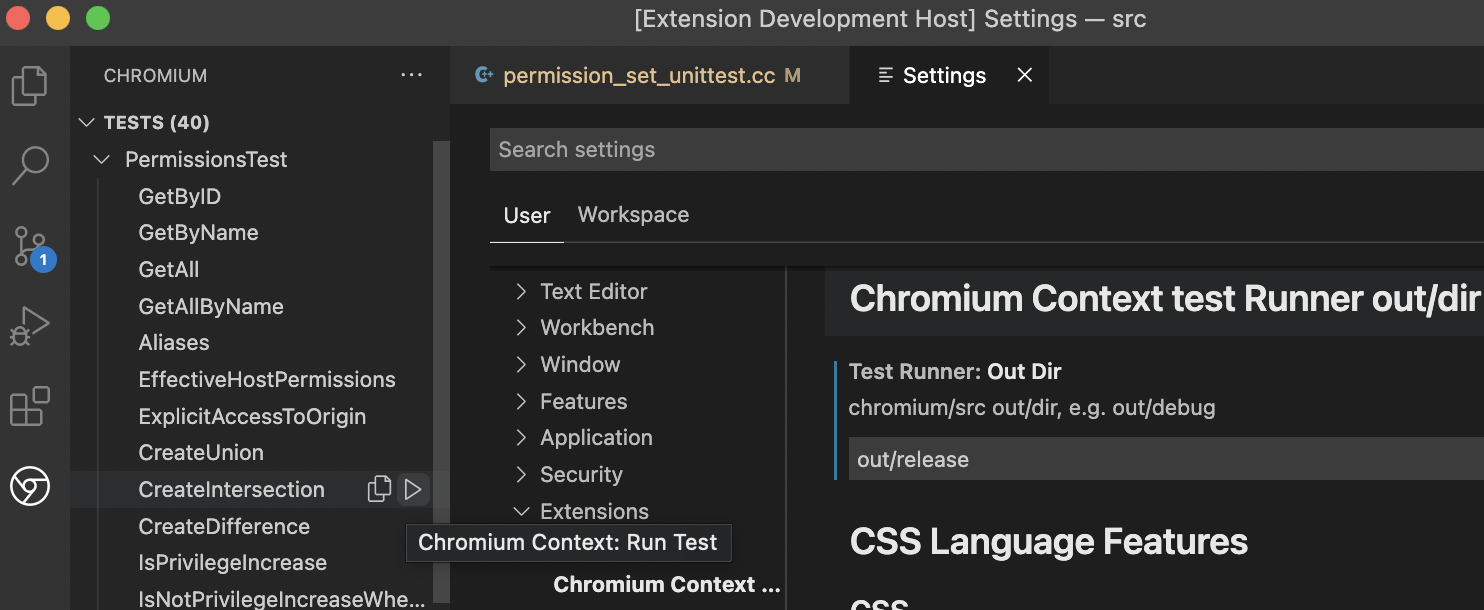Open the Chromium panel more actions menu
Image resolution: width=1484 pixels, height=610 pixels.
tap(411, 76)
